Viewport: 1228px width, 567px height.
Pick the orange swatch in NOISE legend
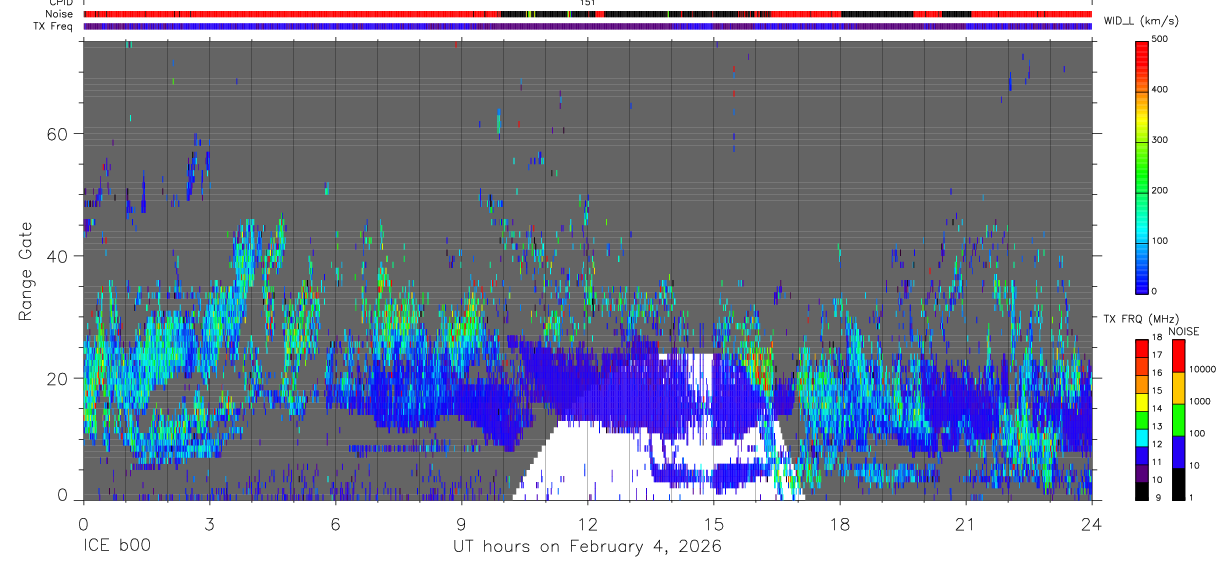(x=1178, y=387)
